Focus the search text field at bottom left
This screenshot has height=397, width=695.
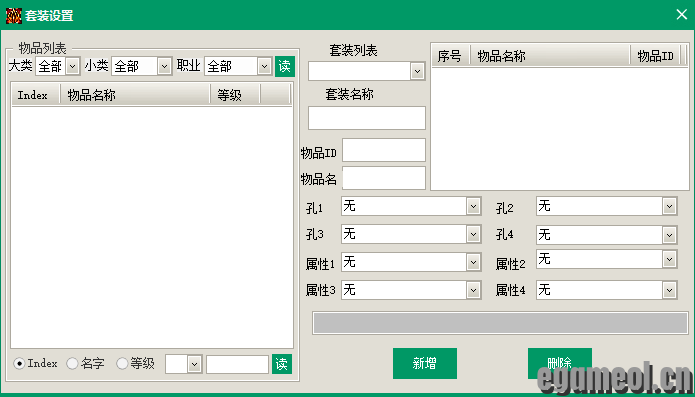238,364
